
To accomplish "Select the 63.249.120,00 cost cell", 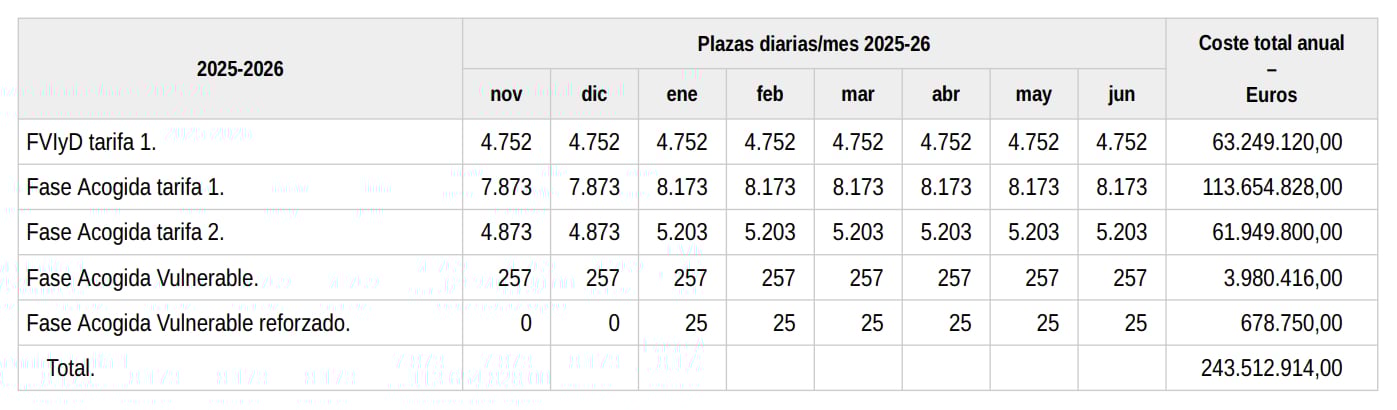I will 1277,142.
